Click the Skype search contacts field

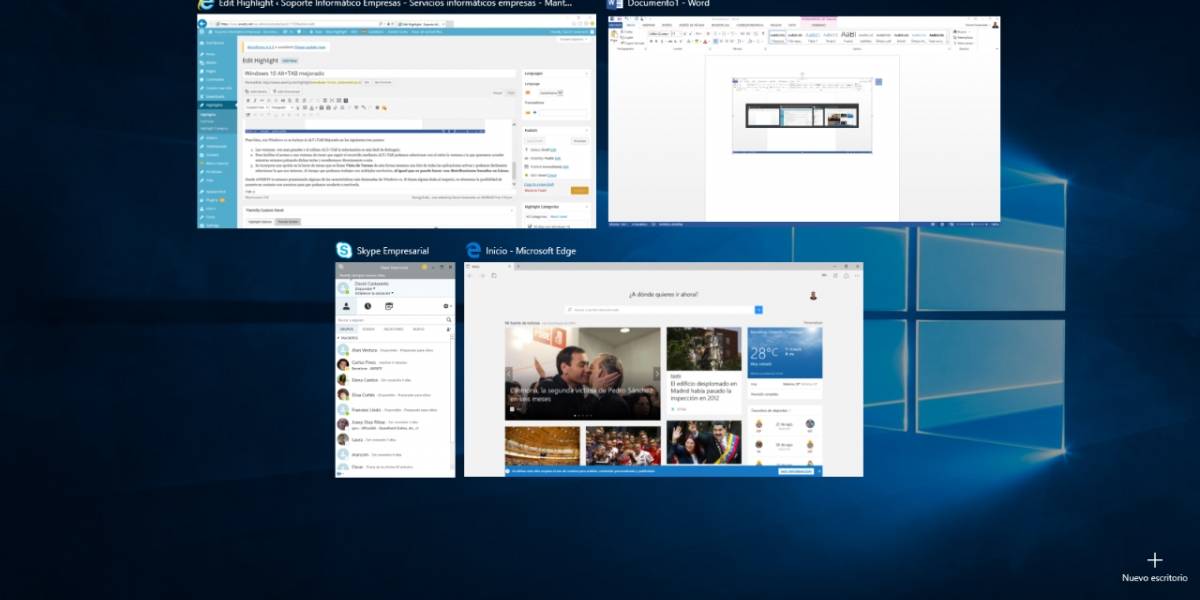pyautogui.click(x=390, y=319)
